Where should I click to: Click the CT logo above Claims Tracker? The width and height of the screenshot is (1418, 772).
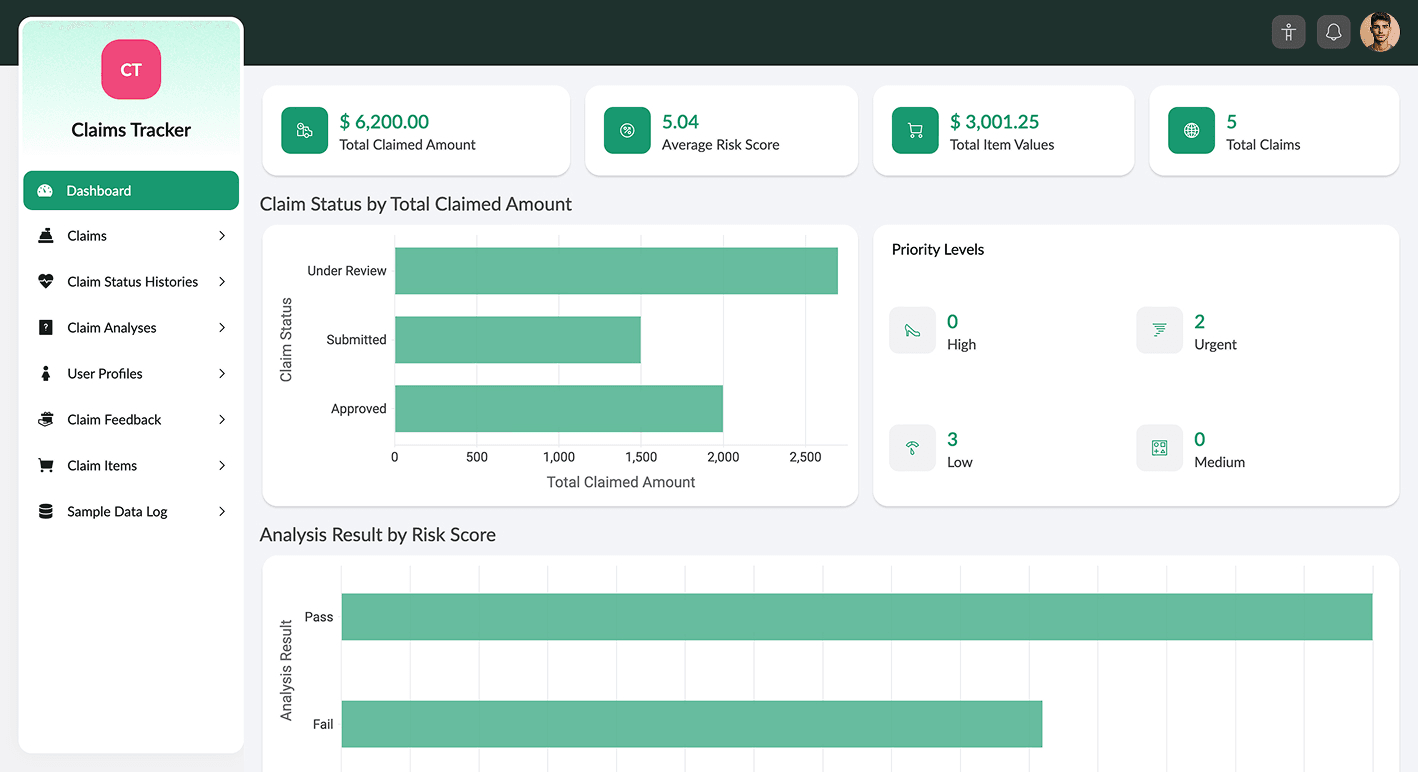[x=130, y=69]
